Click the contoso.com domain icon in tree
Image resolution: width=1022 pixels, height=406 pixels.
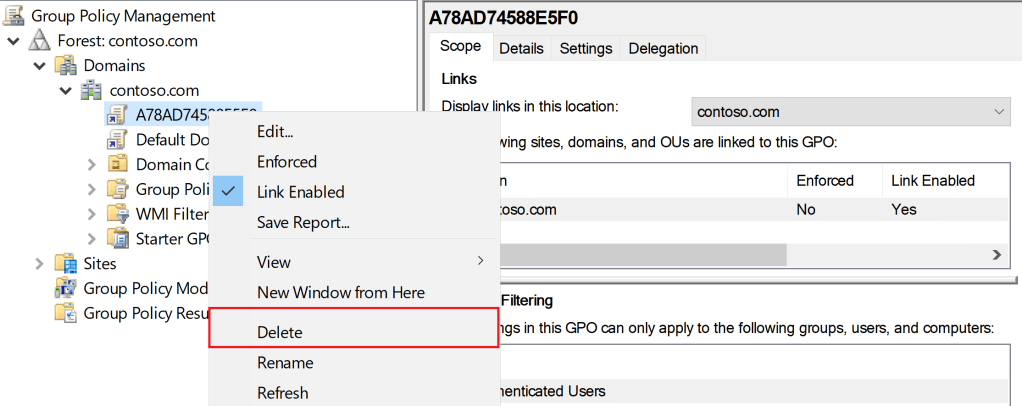click(x=93, y=90)
